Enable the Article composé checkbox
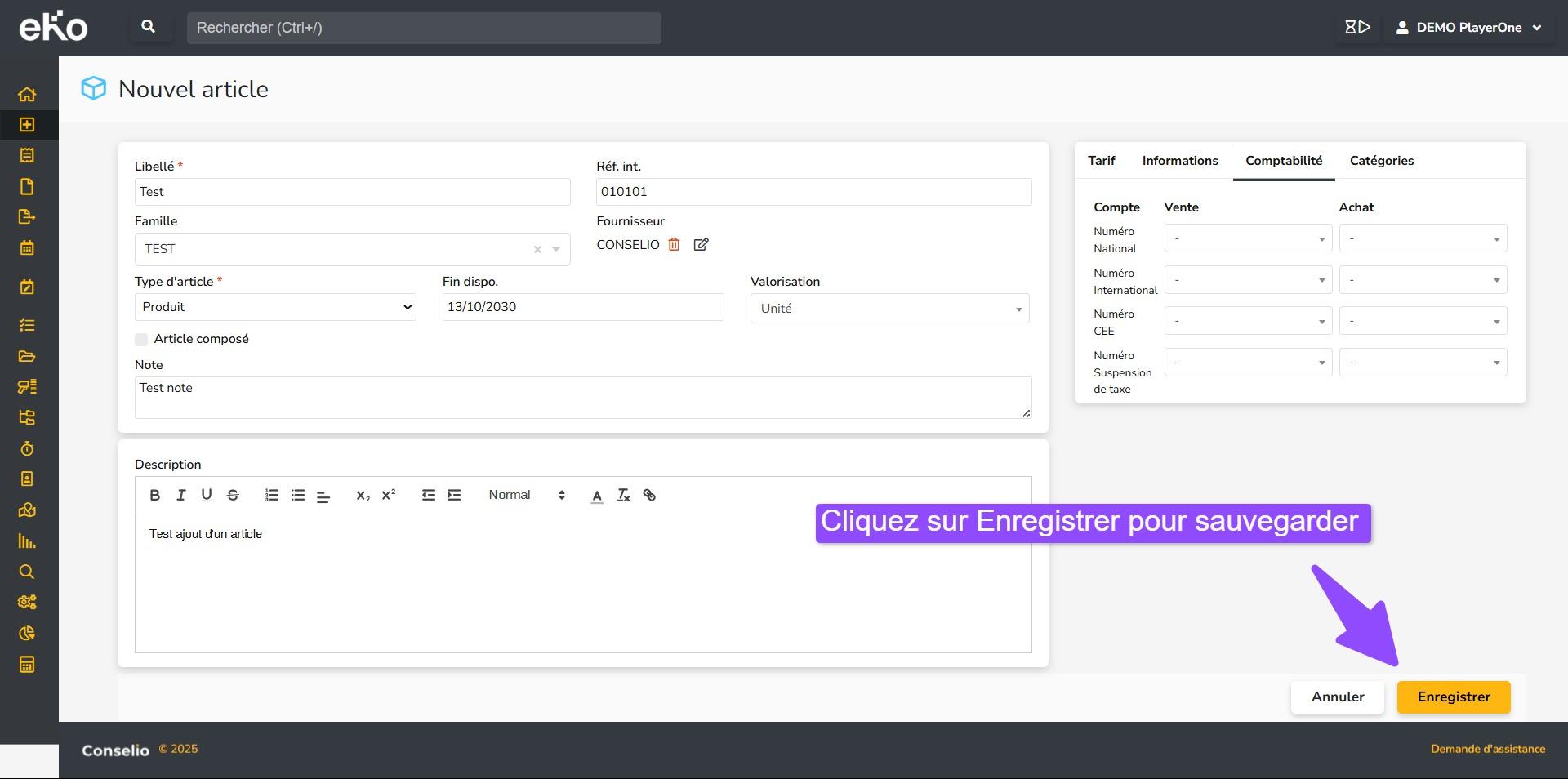 point(141,339)
